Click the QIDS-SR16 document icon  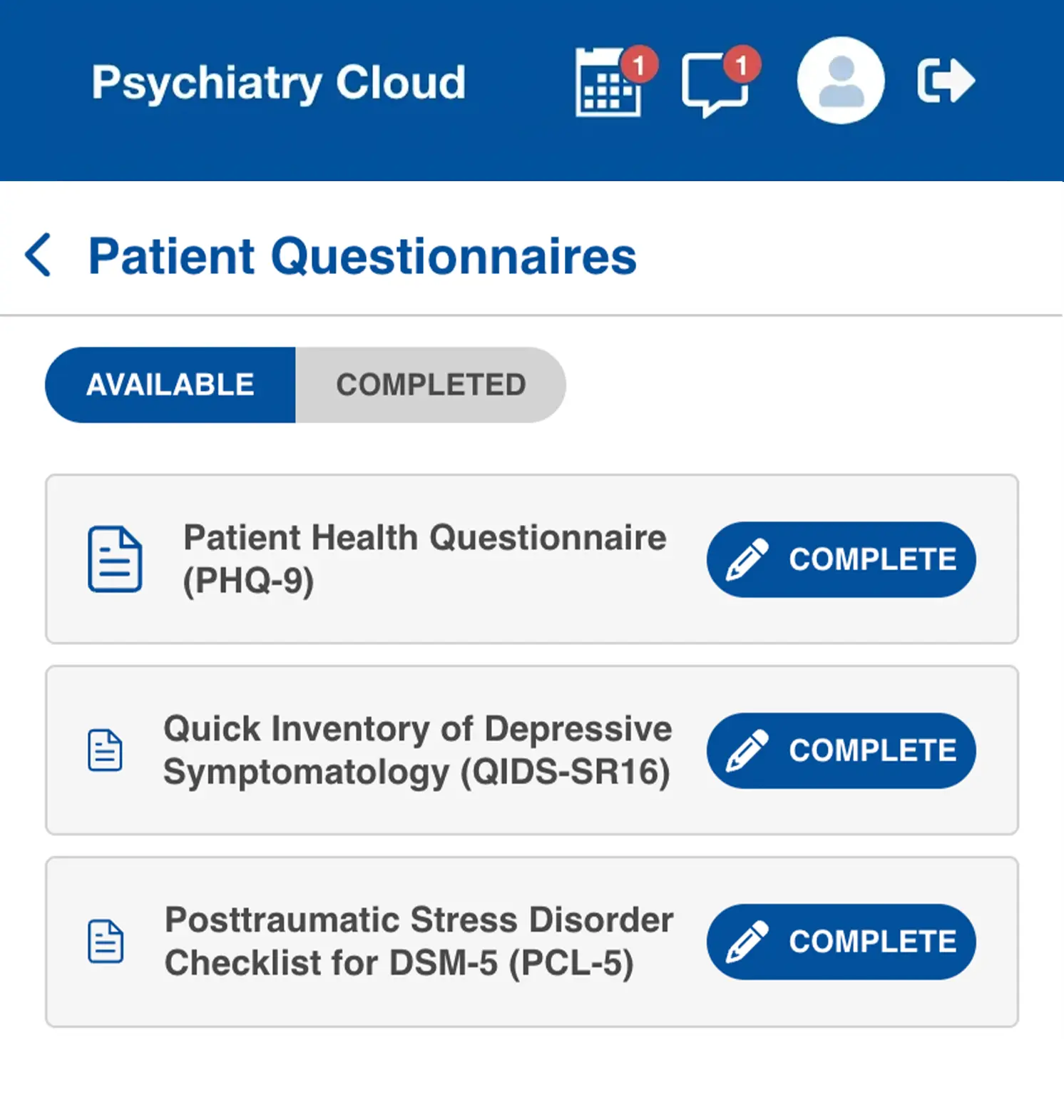tap(106, 750)
